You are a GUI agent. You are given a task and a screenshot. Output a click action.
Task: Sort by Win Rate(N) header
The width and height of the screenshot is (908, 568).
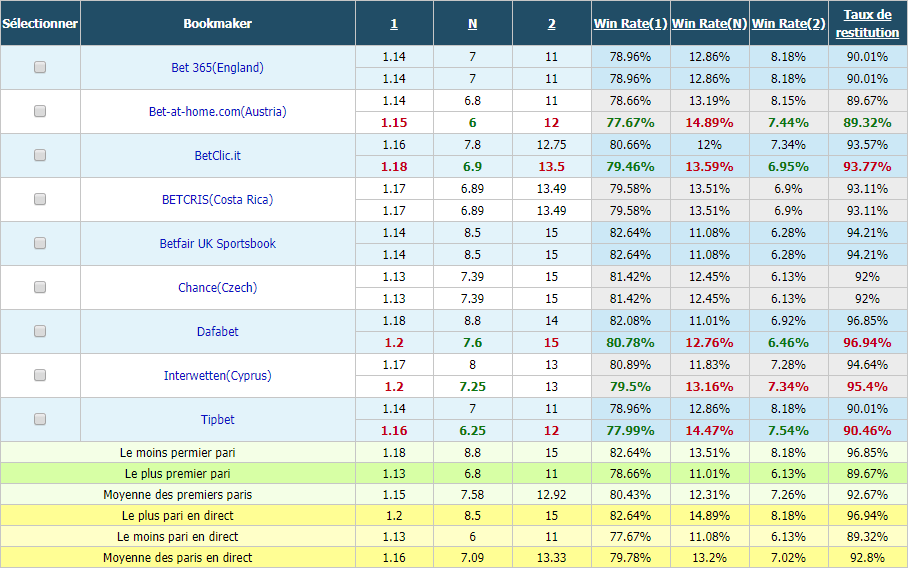pyautogui.click(x=709, y=24)
